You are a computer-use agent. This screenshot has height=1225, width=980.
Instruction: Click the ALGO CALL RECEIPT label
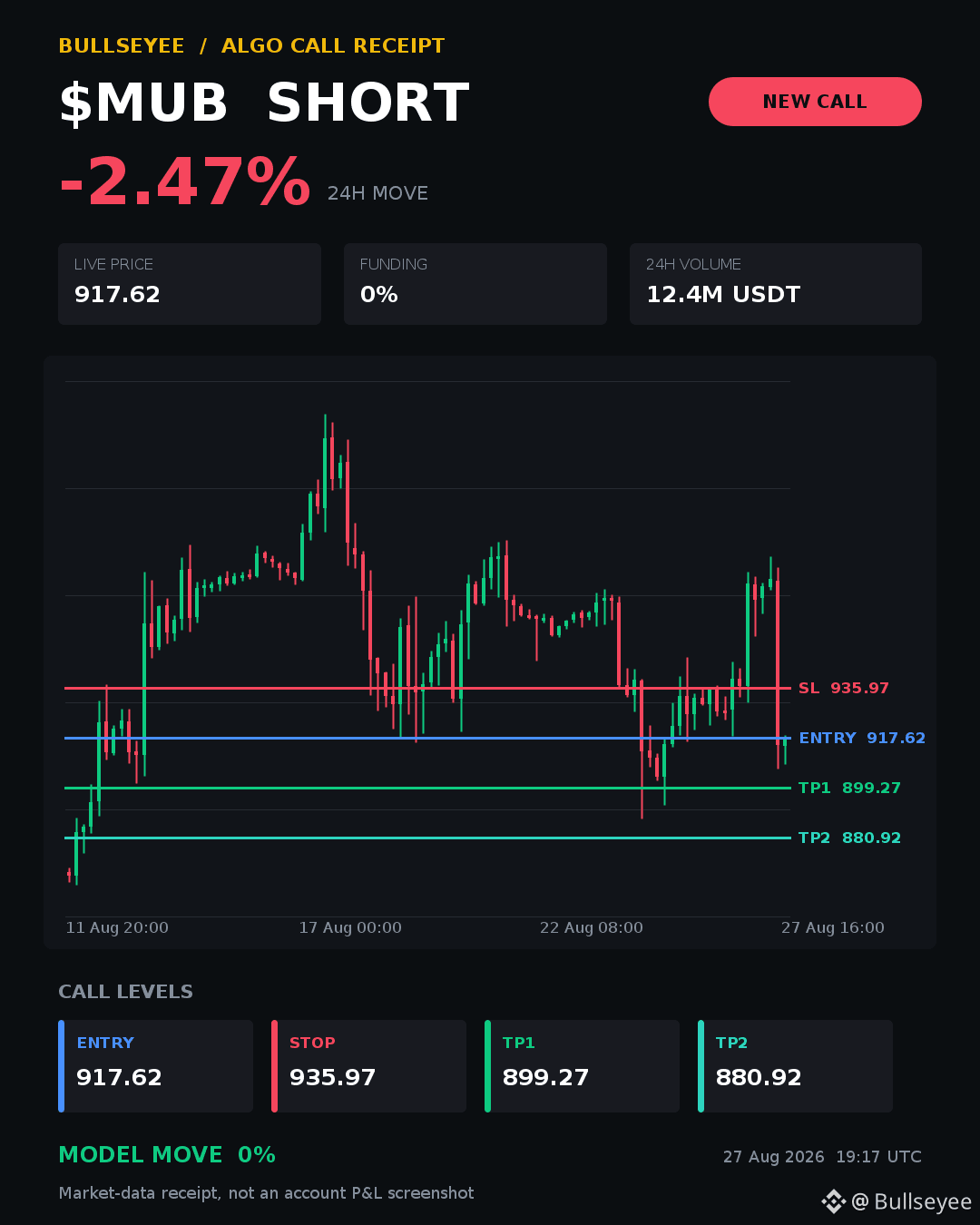pos(333,46)
